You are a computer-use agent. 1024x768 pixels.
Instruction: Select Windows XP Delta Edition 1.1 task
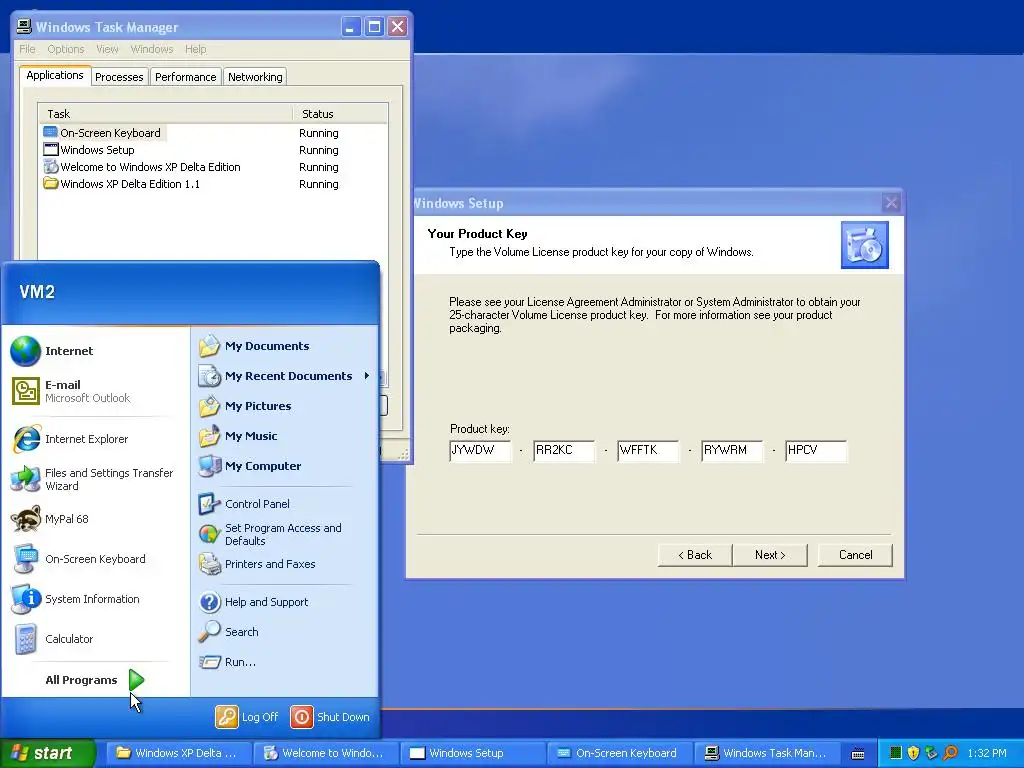[x=213, y=184]
